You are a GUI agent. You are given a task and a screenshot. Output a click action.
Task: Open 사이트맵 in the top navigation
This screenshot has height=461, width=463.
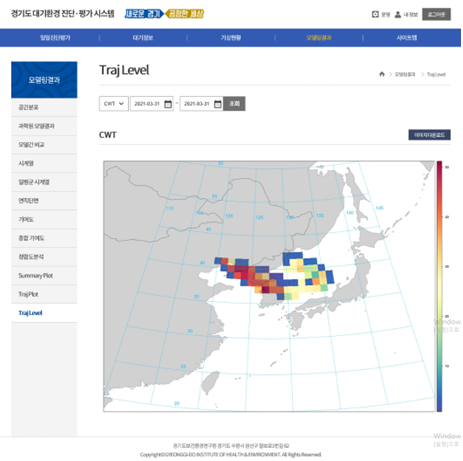tap(406, 38)
